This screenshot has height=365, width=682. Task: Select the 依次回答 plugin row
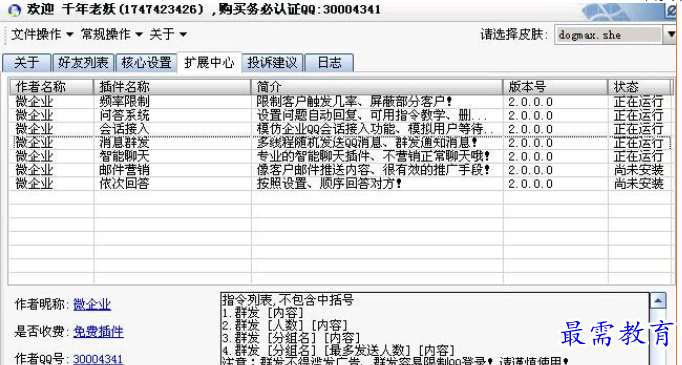click(341, 184)
